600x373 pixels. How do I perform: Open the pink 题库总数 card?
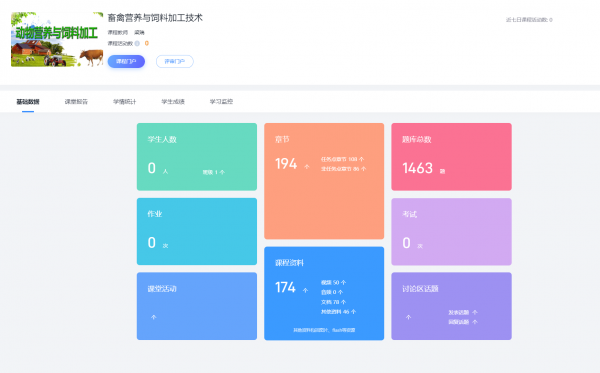[451, 156]
